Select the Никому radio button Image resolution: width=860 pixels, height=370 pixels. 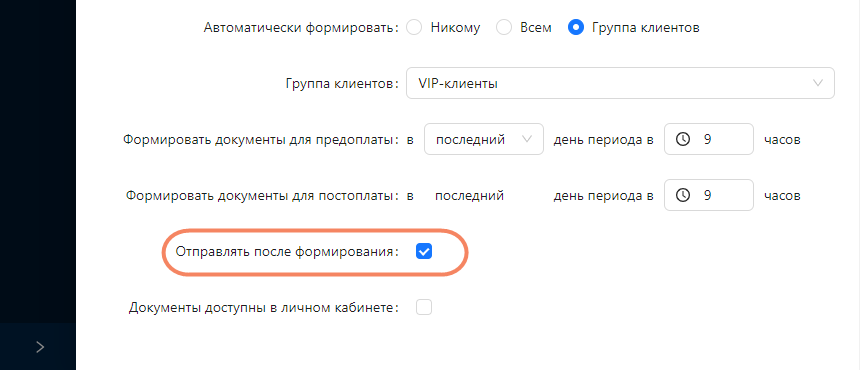[414, 27]
